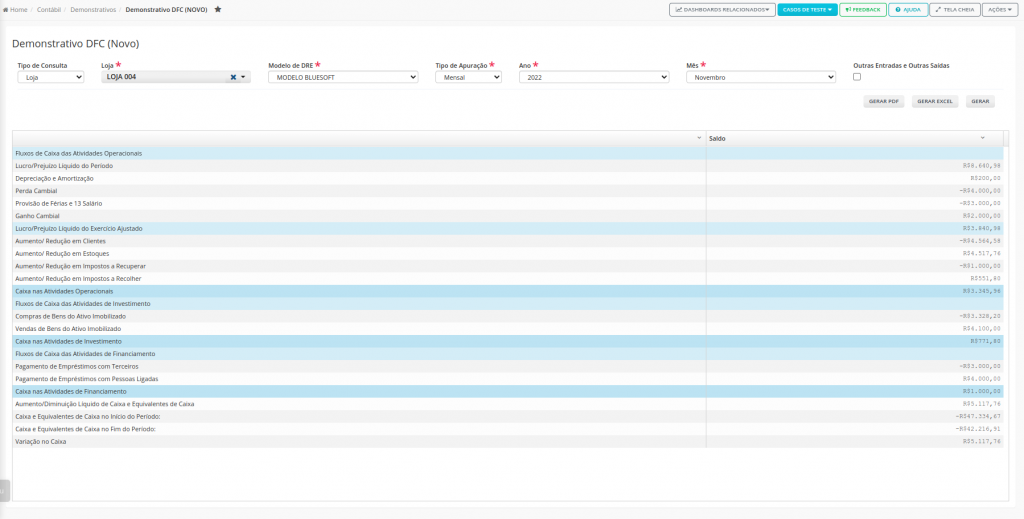1024x519 pixels.
Task: Switch to full screen with Tela Cheia
Action: tap(954, 9)
